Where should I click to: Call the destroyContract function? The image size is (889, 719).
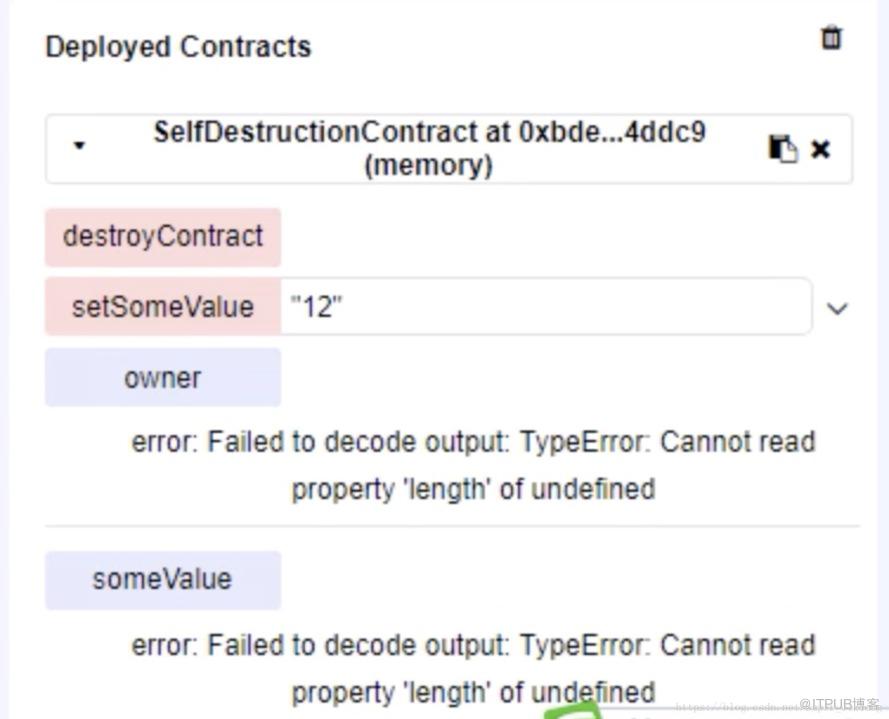coord(163,237)
